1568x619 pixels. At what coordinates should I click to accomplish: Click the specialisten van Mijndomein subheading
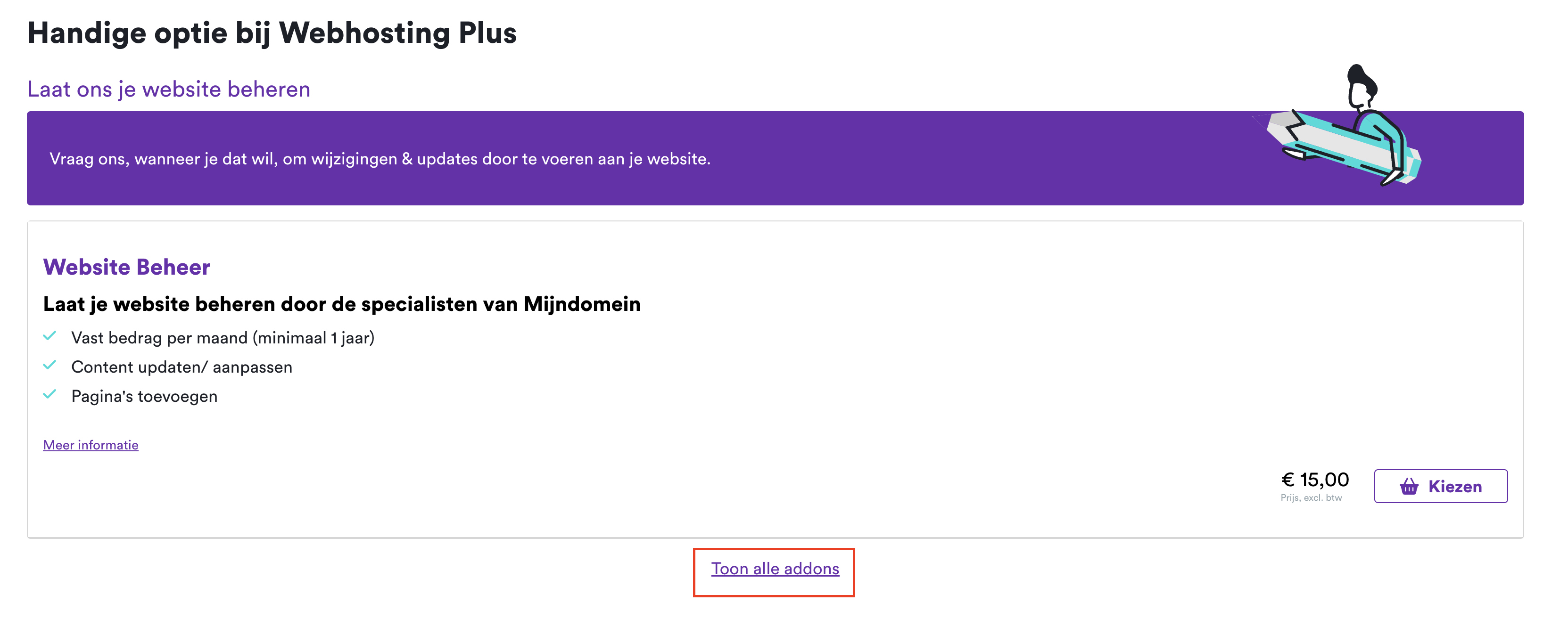341,304
